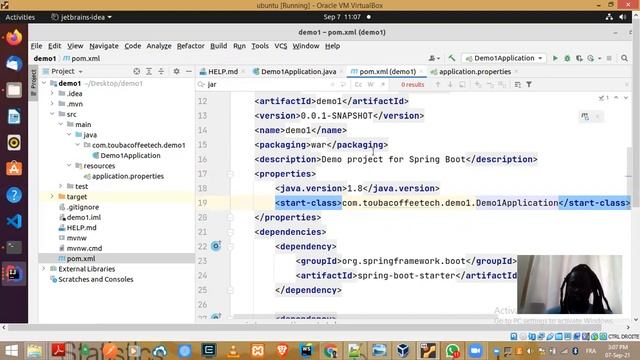The width and height of the screenshot is (640, 360).
Task: Run with coverage icon in toolbar
Action: 579,58
